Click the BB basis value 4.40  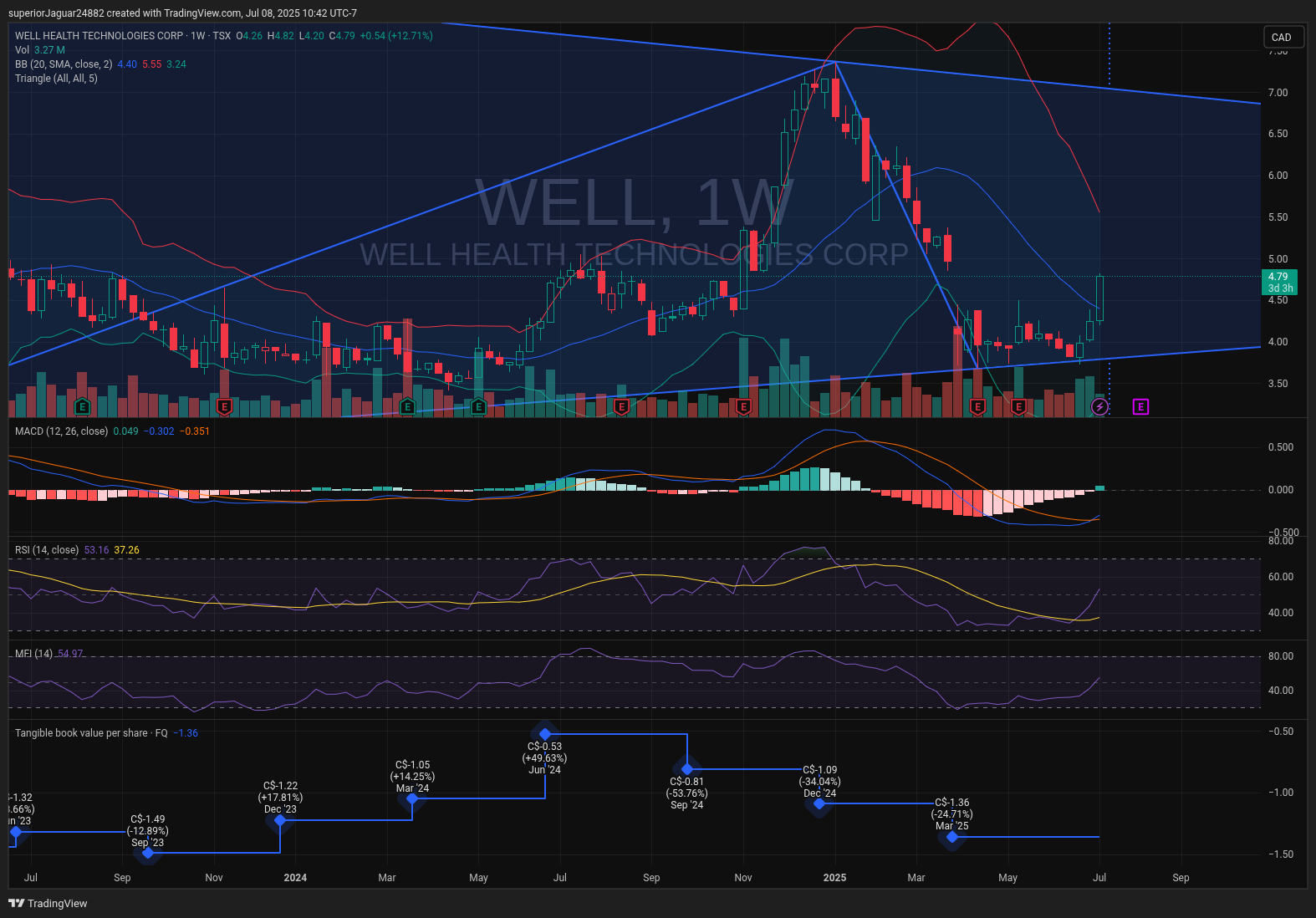[x=127, y=64]
